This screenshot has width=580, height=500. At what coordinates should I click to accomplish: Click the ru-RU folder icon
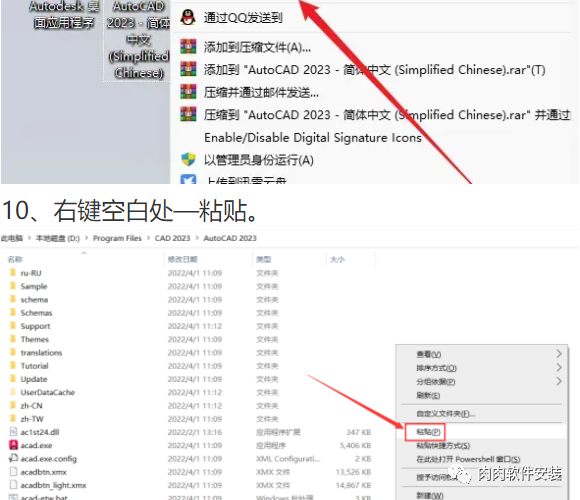click(x=13, y=273)
